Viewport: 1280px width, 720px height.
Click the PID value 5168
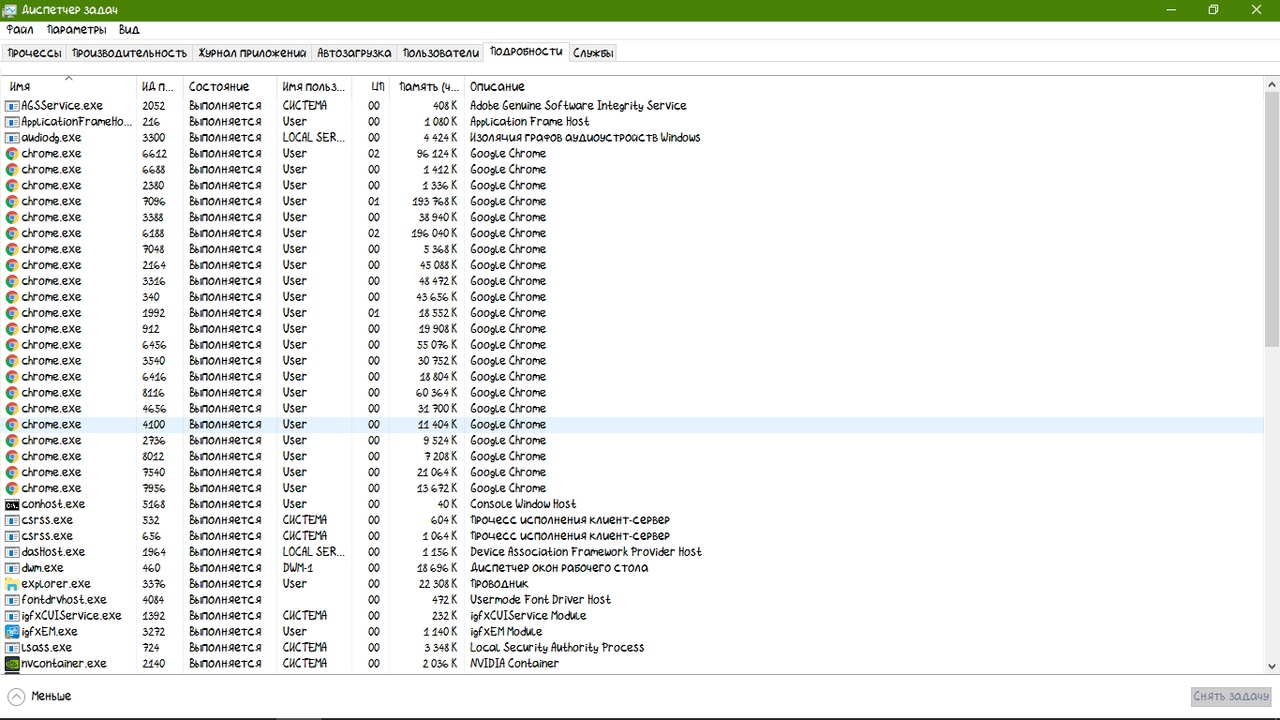(154, 504)
